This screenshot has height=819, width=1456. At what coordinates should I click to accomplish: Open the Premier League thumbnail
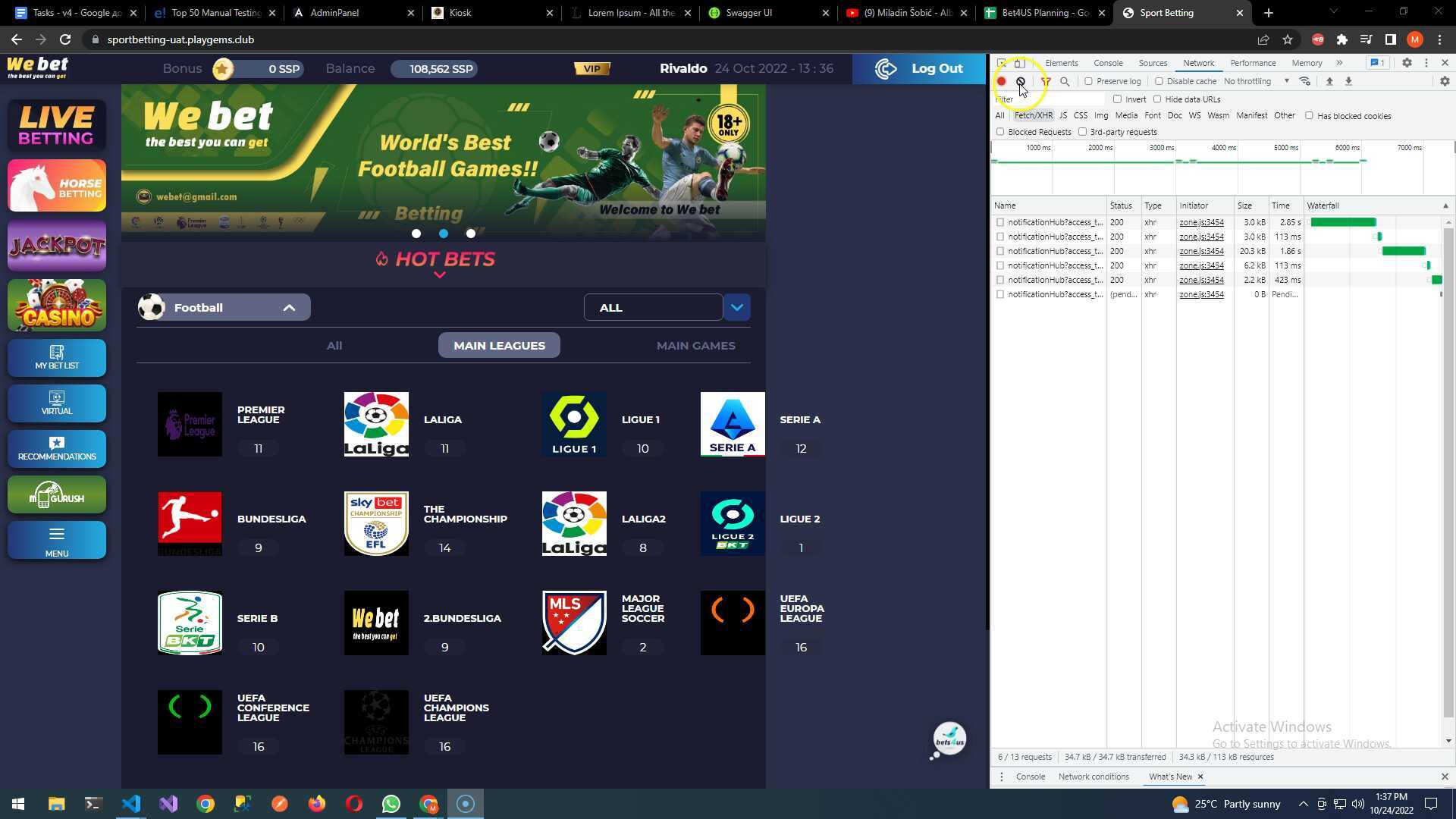click(x=190, y=425)
